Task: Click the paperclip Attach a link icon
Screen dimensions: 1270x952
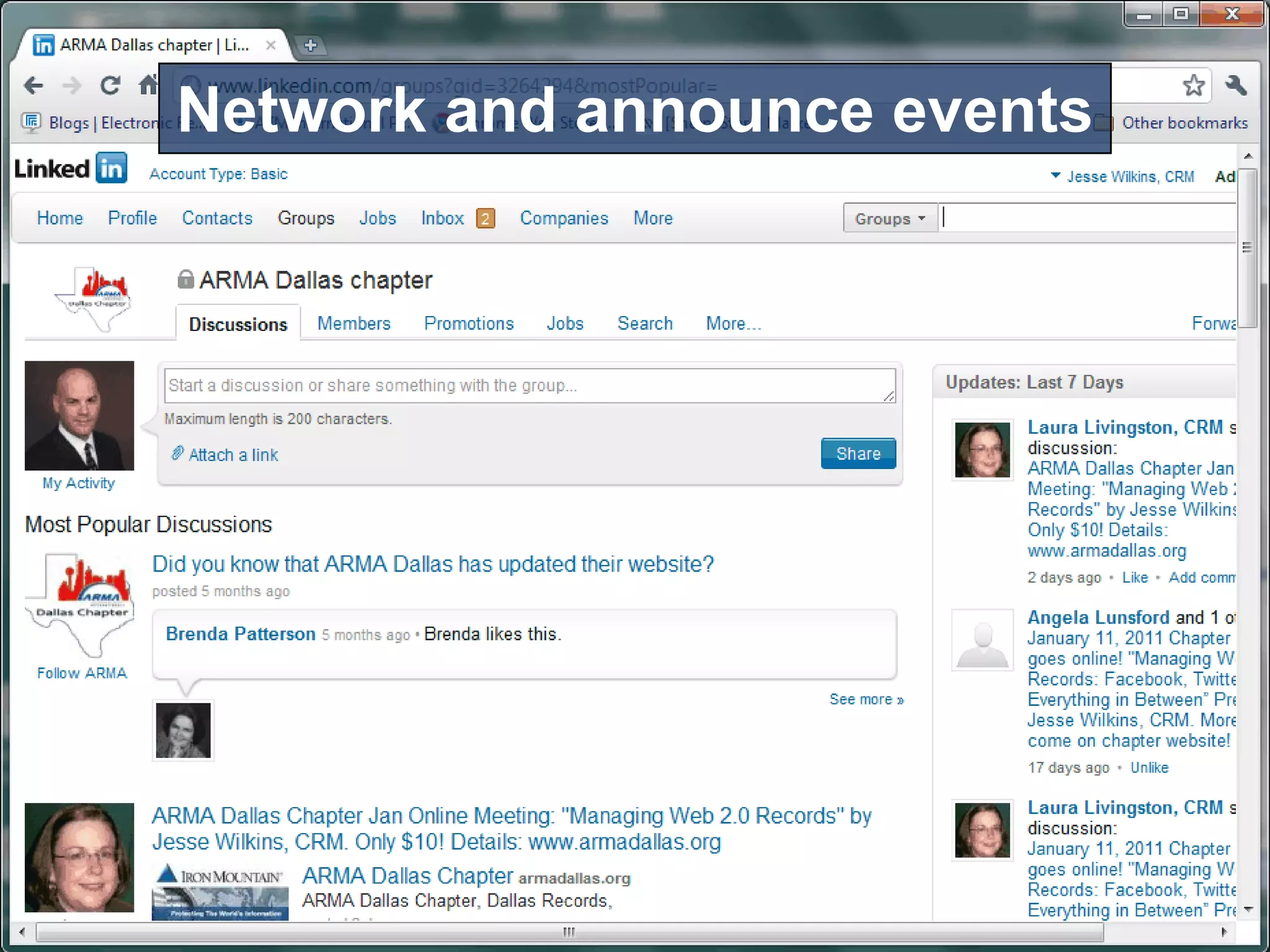Action: click(x=177, y=454)
